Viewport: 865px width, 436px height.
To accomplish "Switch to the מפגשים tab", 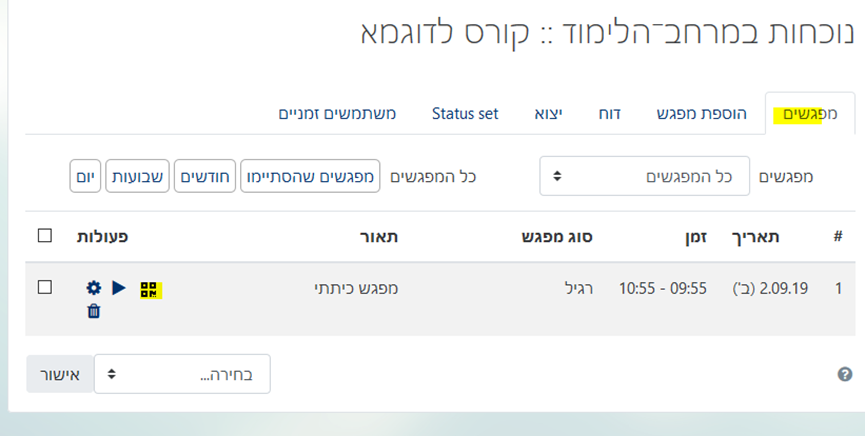I will point(806,114).
